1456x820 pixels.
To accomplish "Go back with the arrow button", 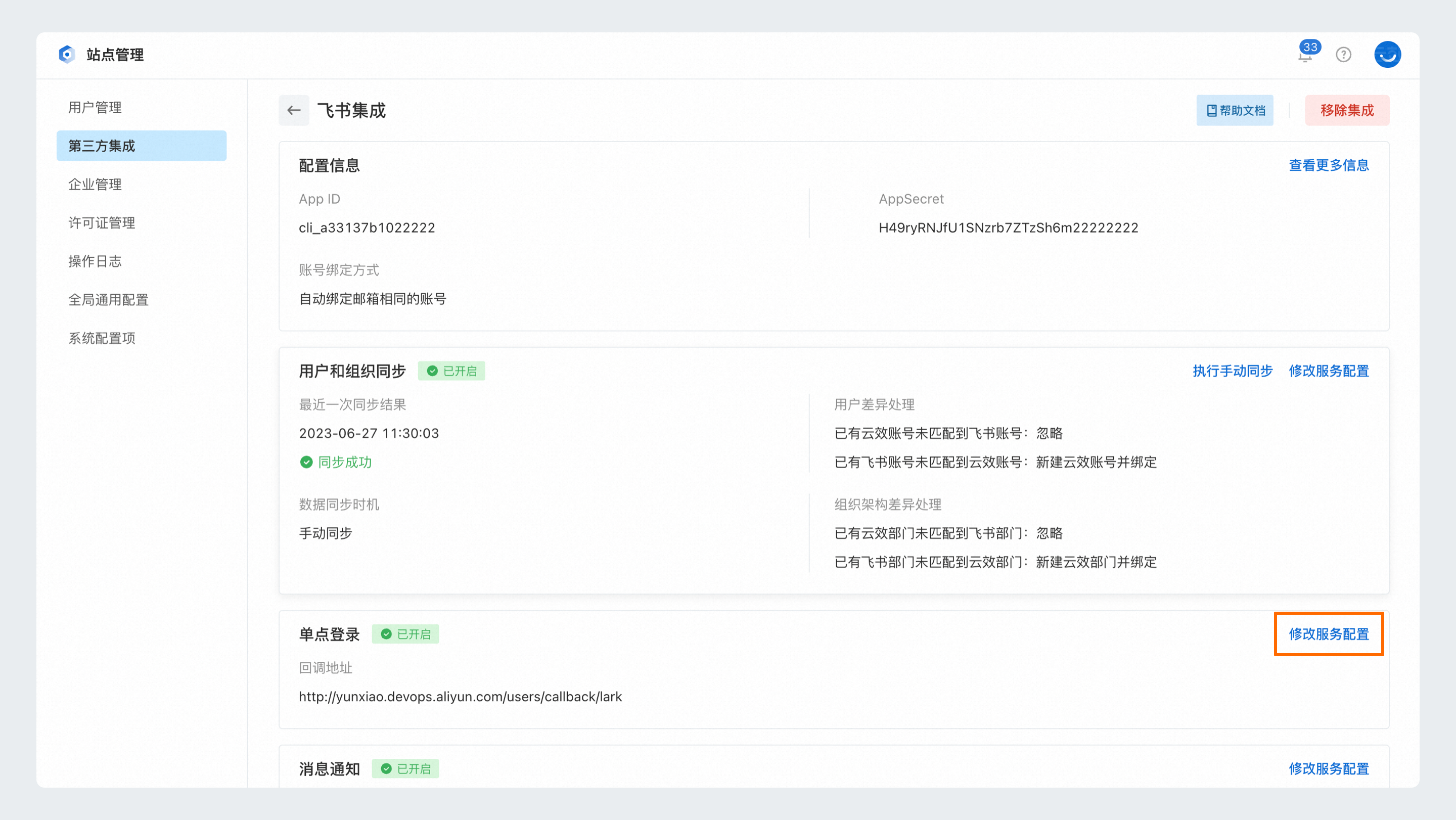I will coord(294,110).
